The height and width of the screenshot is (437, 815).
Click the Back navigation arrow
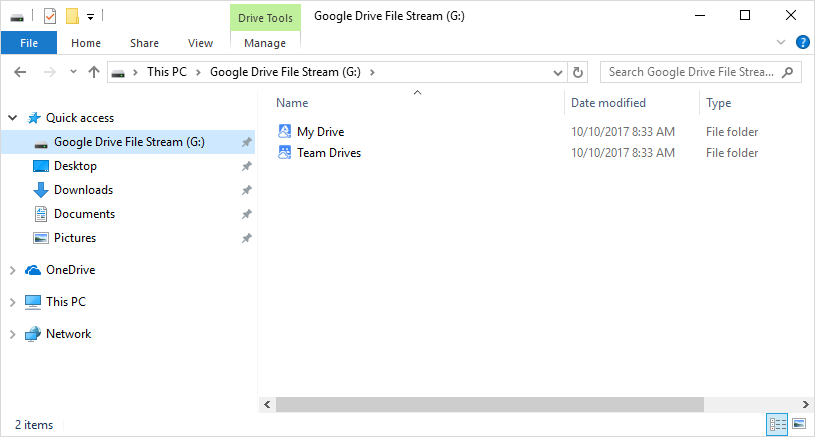point(21,72)
